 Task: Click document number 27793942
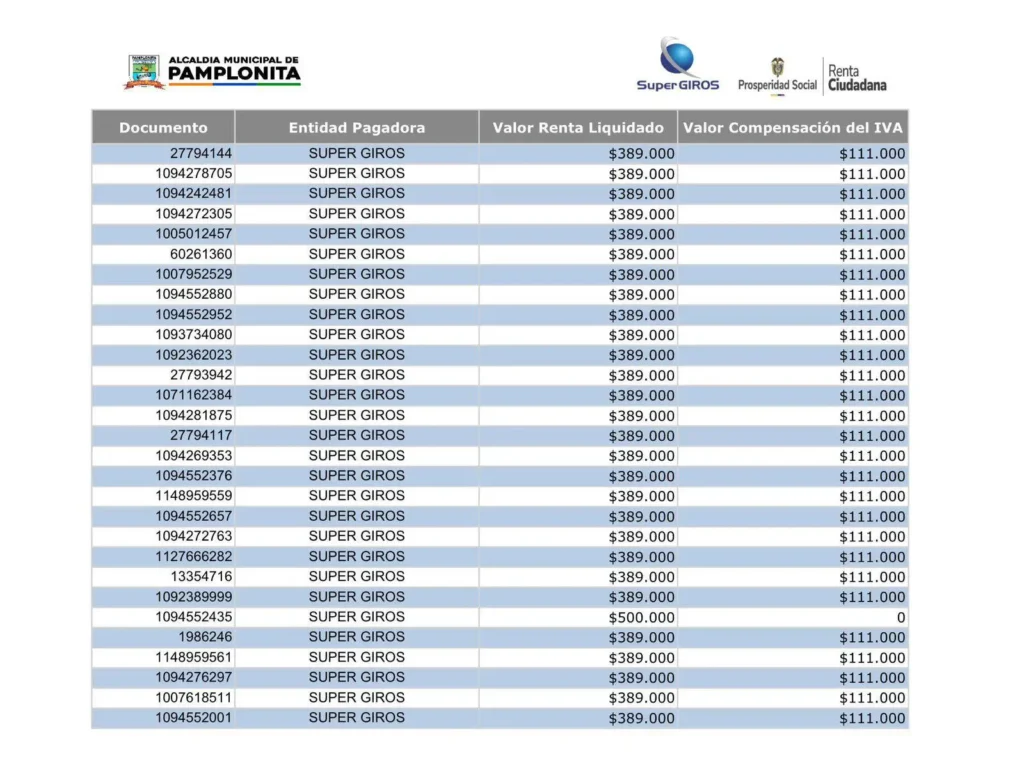[200, 375]
